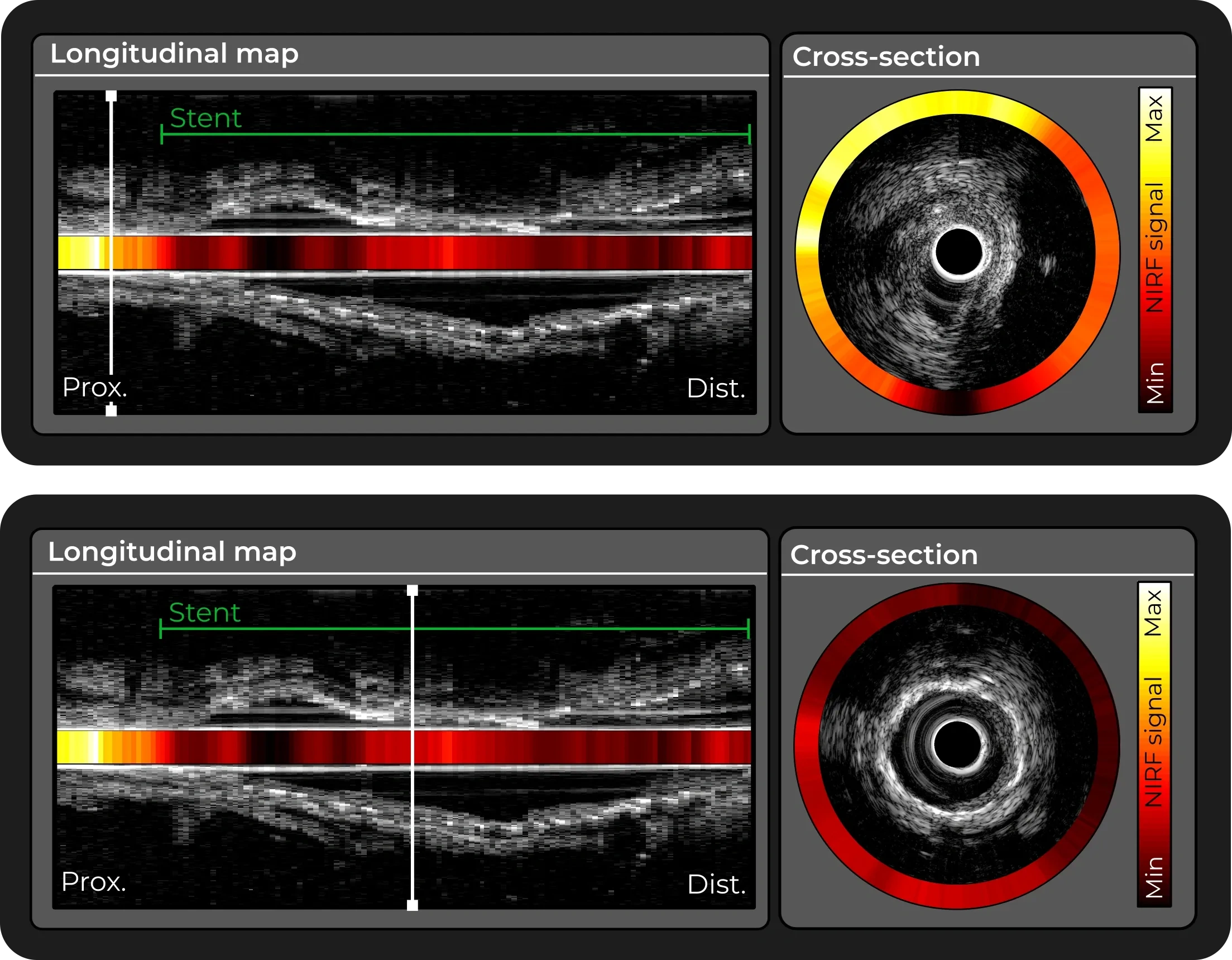Click bottom handle of lower frame marker
1232x960 pixels.
(413, 905)
